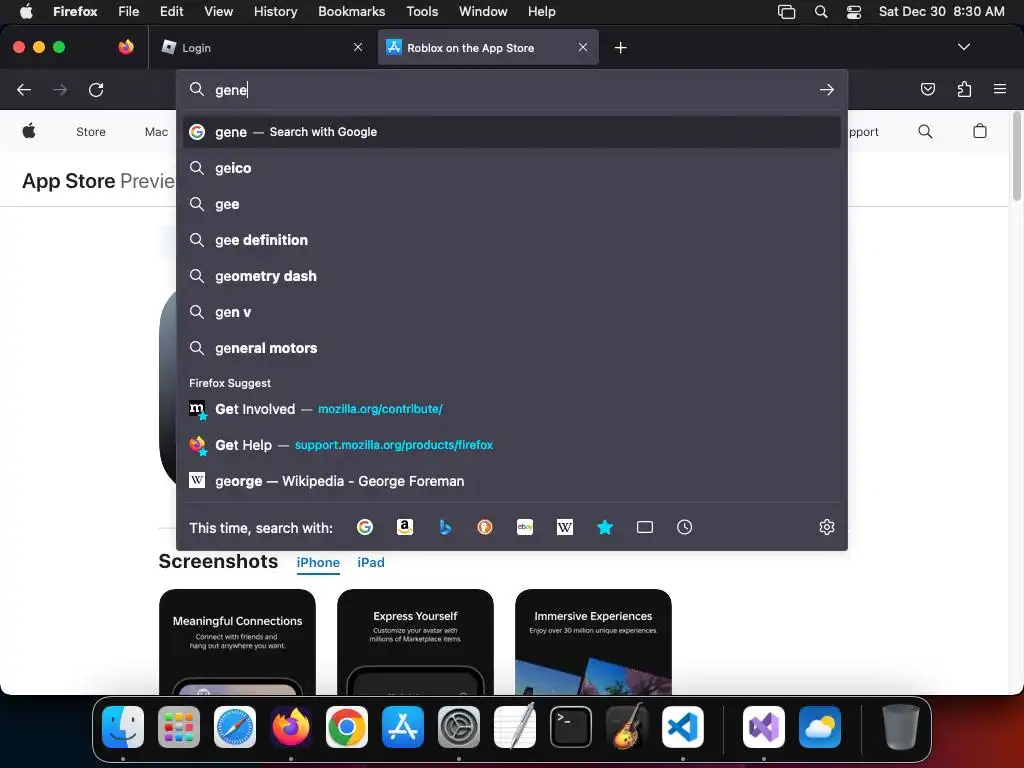Image resolution: width=1024 pixels, height=768 pixels.
Task: Search open tabs via tabs icon
Action: pyautogui.click(x=645, y=527)
